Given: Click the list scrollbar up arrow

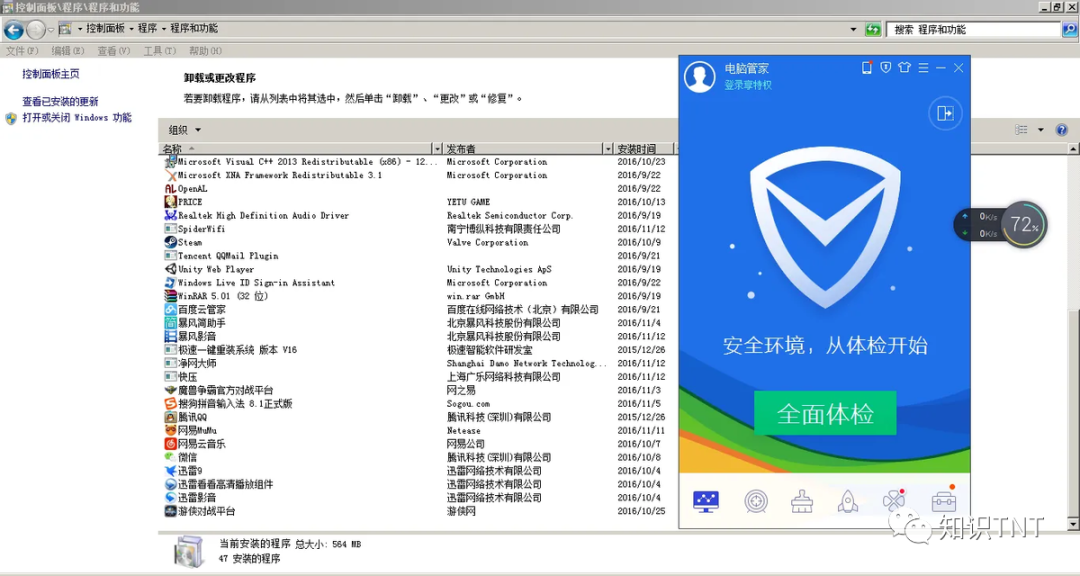Looking at the screenshot, I should pos(1073,149).
